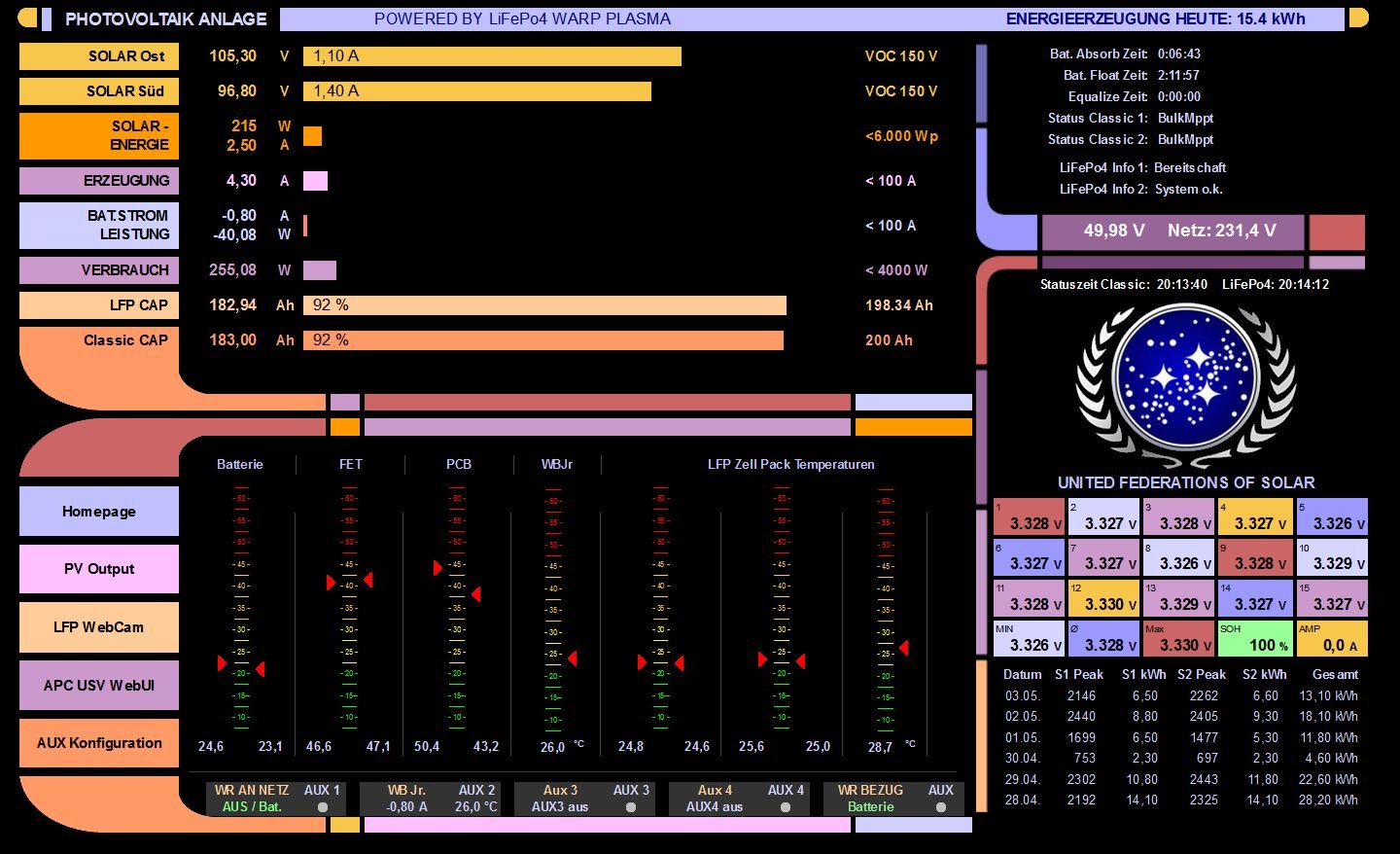1400x854 pixels.
Task: Click the Bat. Float Zeit 2:11:57 value
Action: [x=1178, y=75]
